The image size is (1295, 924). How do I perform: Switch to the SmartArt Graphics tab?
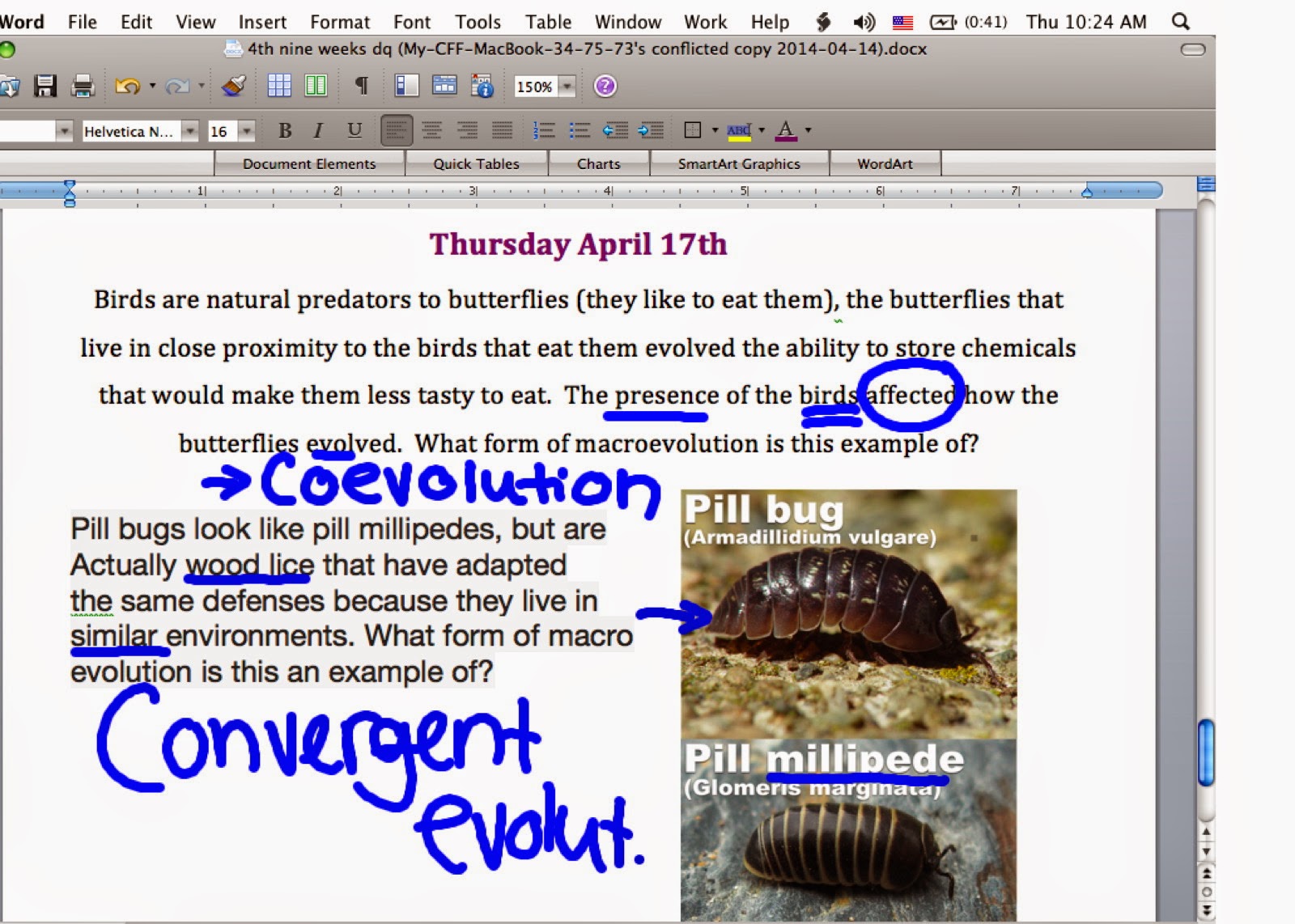(x=739, y=163)
